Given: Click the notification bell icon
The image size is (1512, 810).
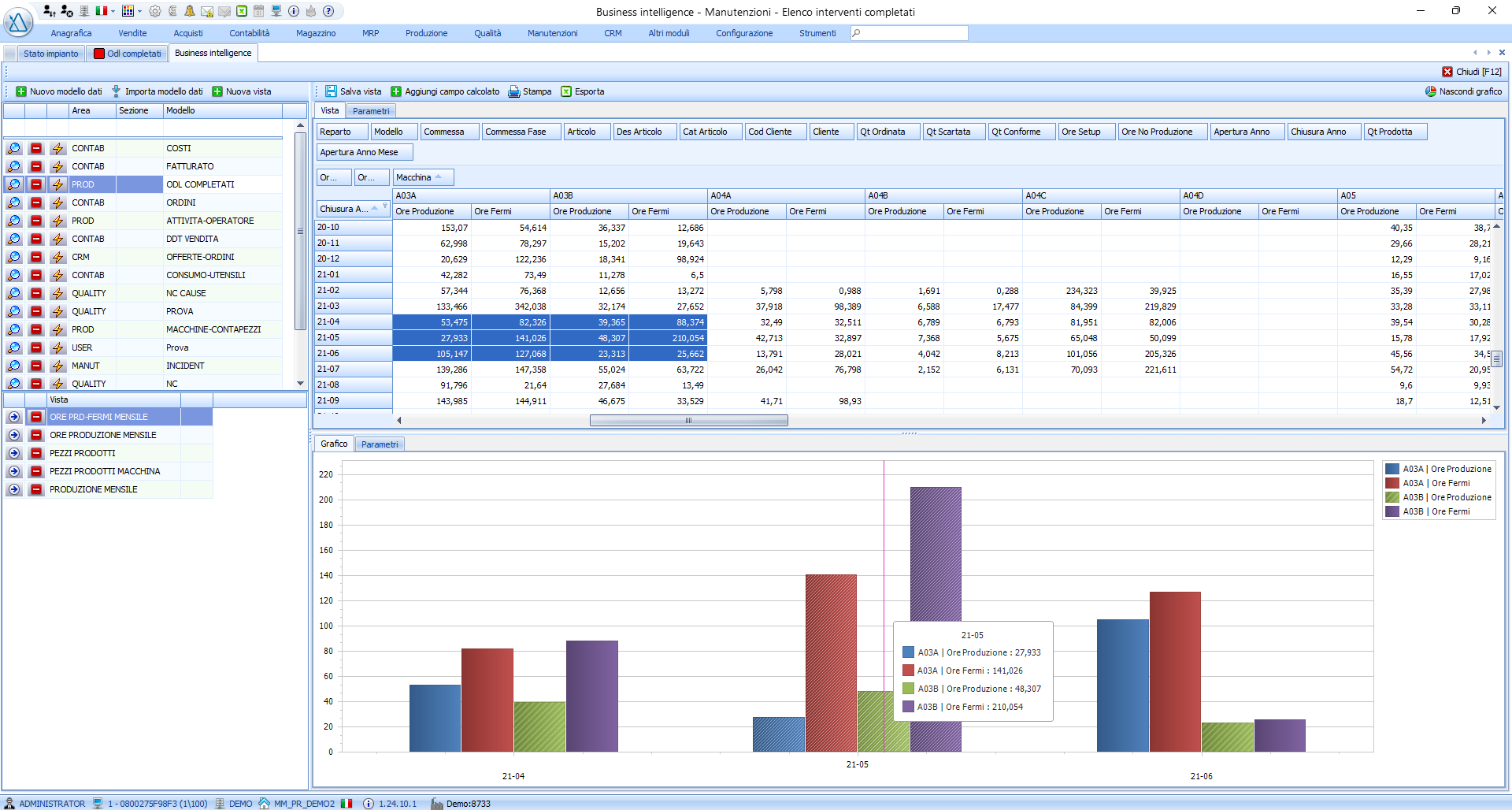Looking at the screenshot, I should (x=190, y=11).
